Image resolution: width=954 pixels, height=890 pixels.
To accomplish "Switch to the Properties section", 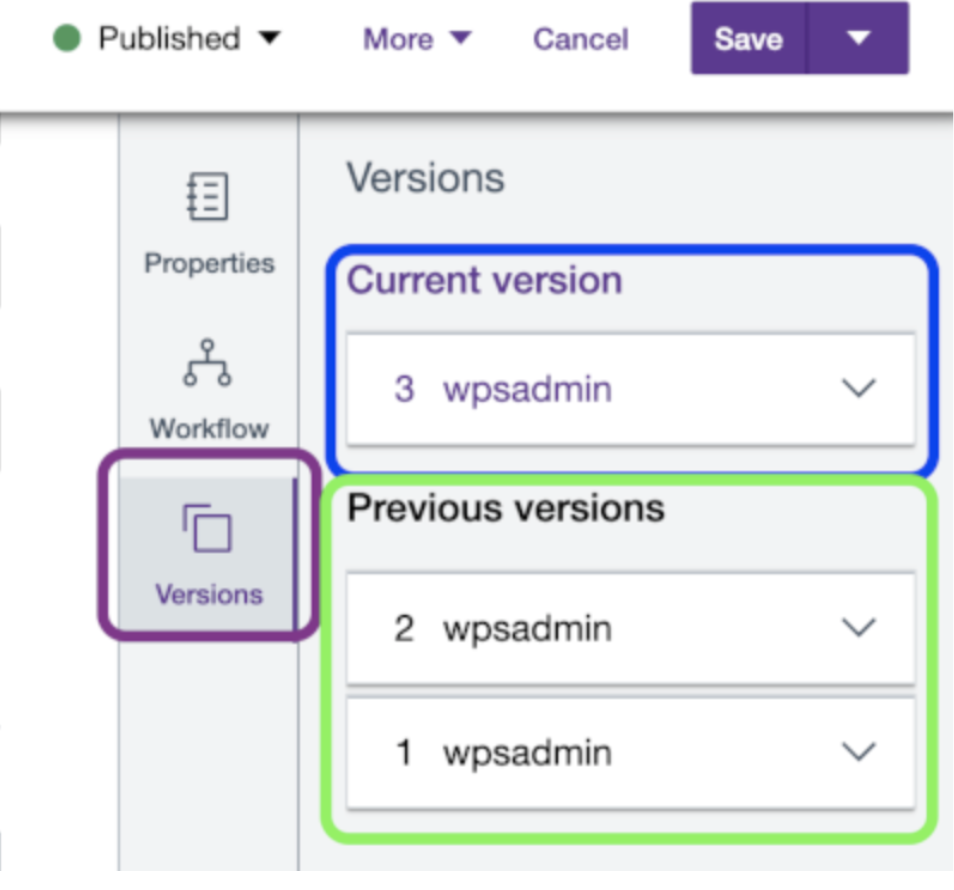I will (208, 263).
